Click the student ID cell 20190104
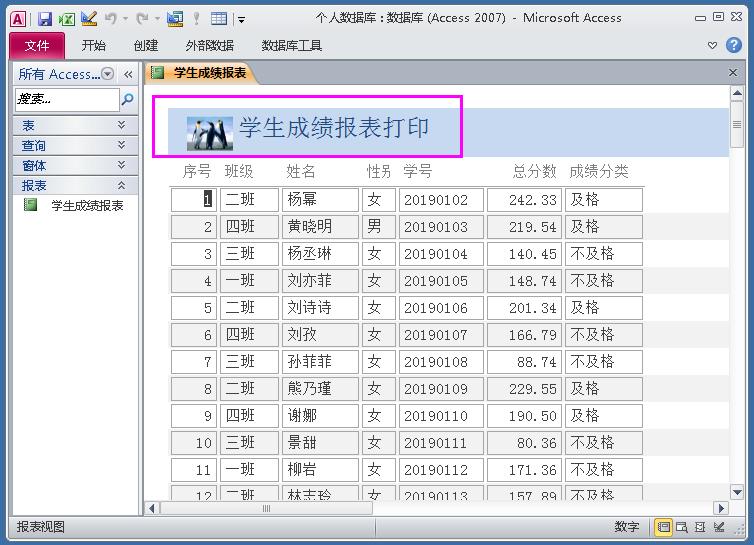 (441, 253)
